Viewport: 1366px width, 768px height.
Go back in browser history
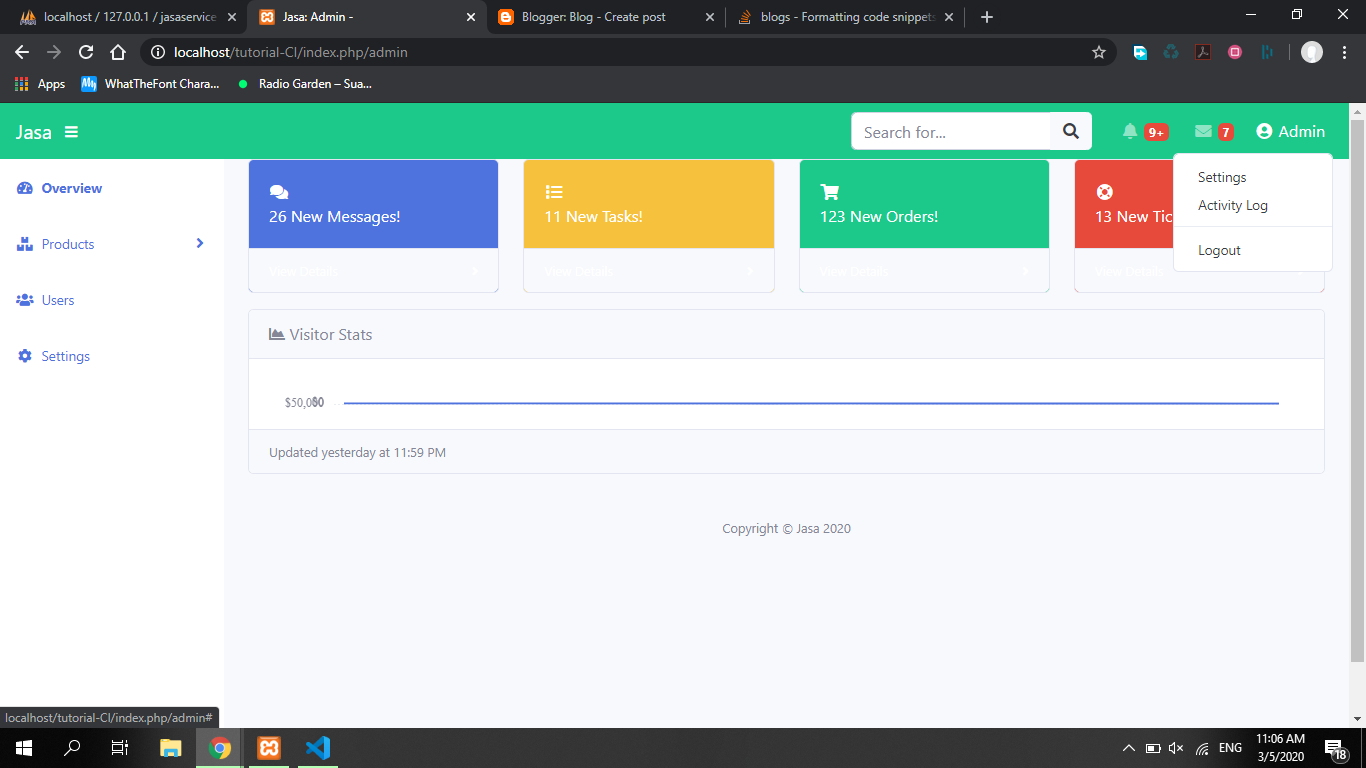22,52
